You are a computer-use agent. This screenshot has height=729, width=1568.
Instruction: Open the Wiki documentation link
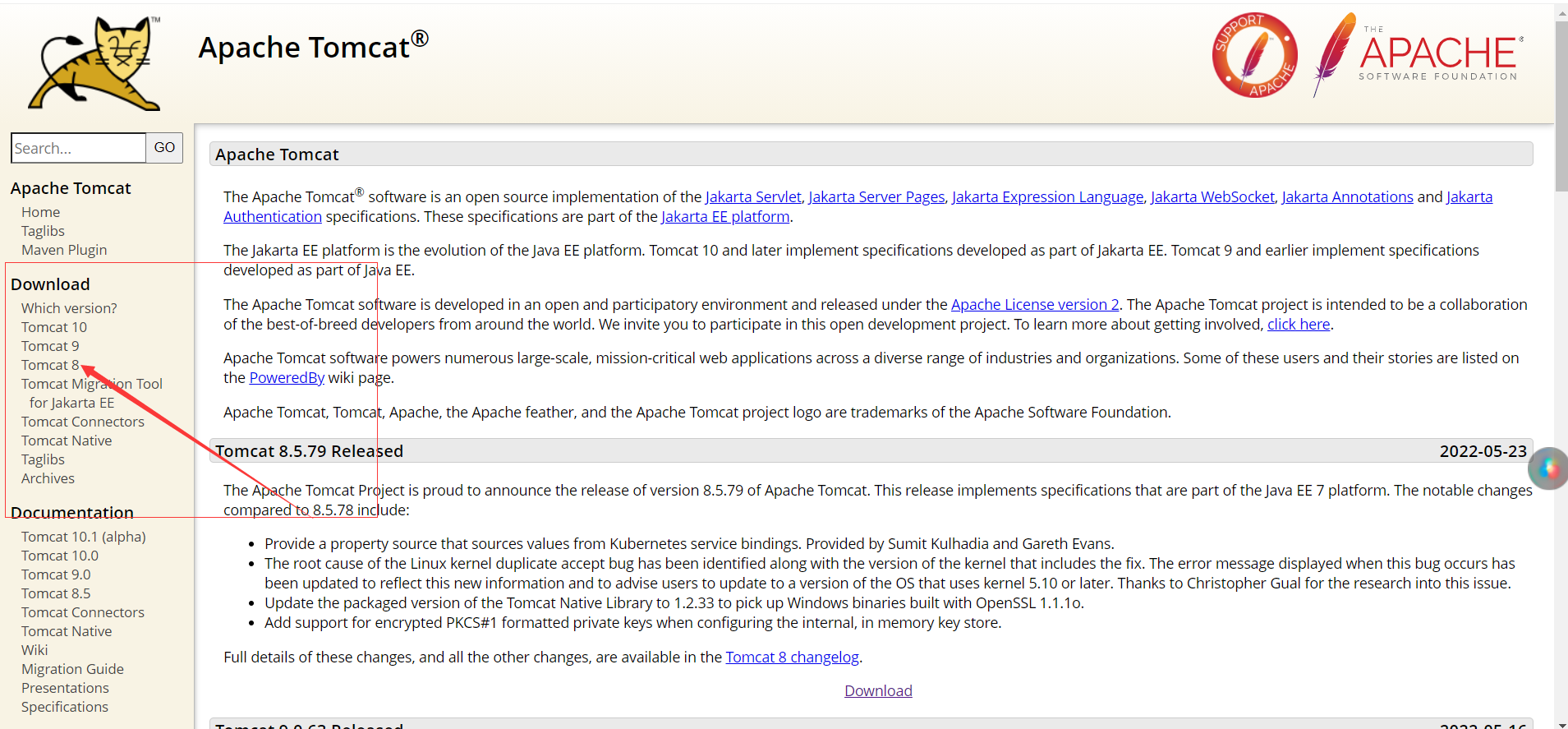click(x=34, y=650)
